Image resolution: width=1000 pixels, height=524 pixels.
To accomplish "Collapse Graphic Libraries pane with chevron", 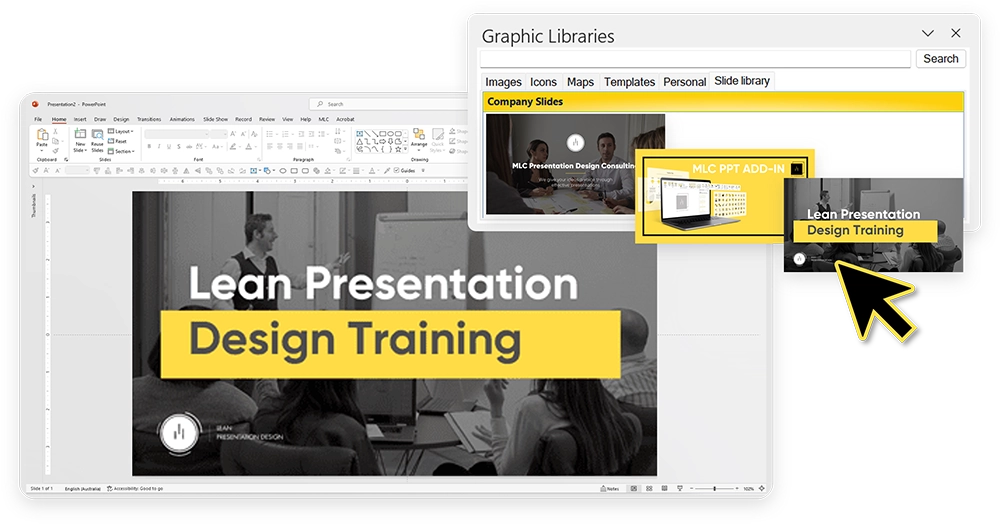I will (928, 33).
